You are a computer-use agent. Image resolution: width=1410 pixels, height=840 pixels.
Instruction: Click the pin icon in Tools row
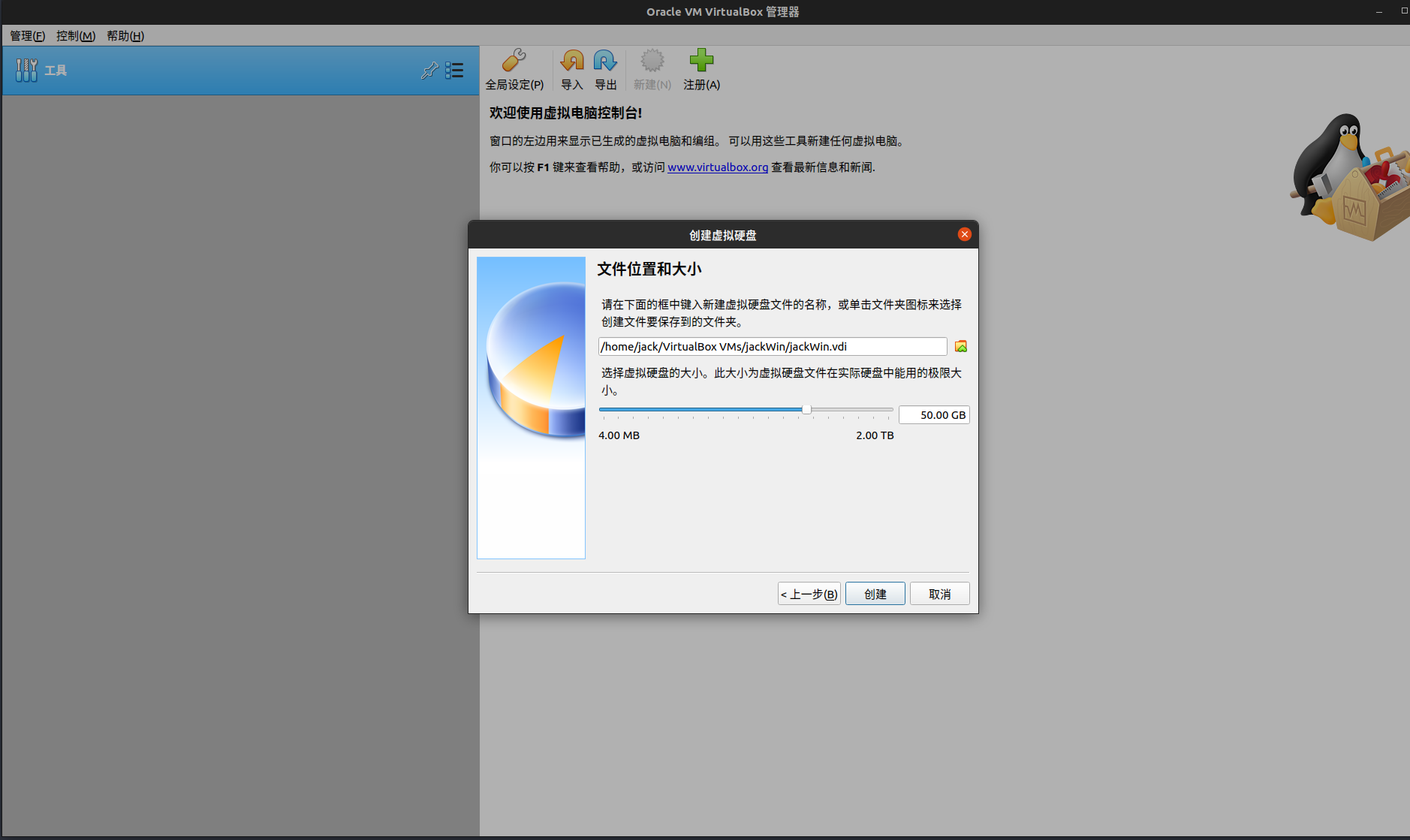coord(429,71)
